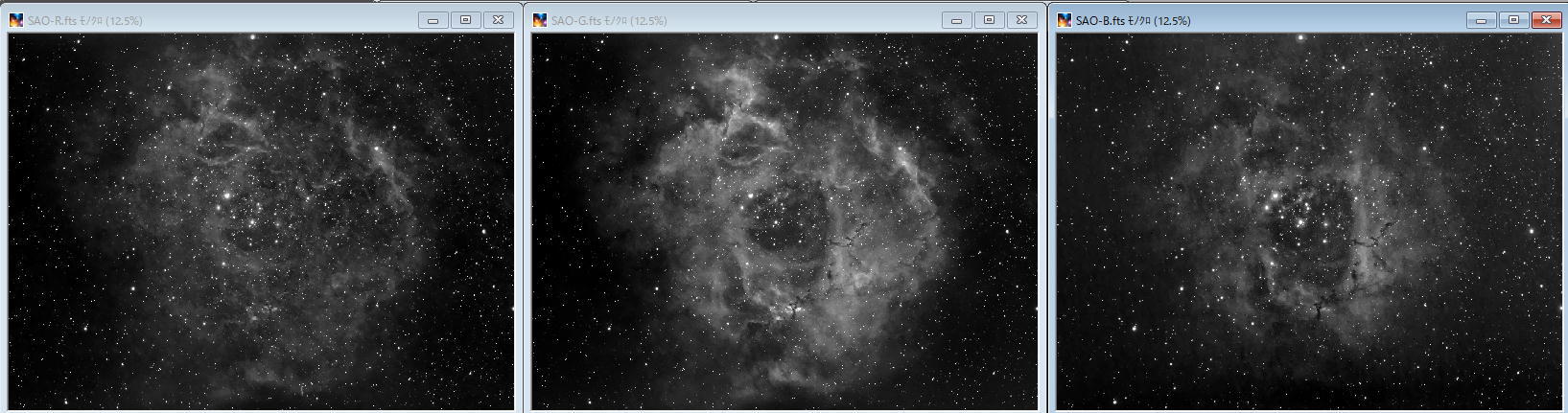Click the nebula image in SAO-B.fts window
Viewport: 1568px width, 413px height.
1309,221
